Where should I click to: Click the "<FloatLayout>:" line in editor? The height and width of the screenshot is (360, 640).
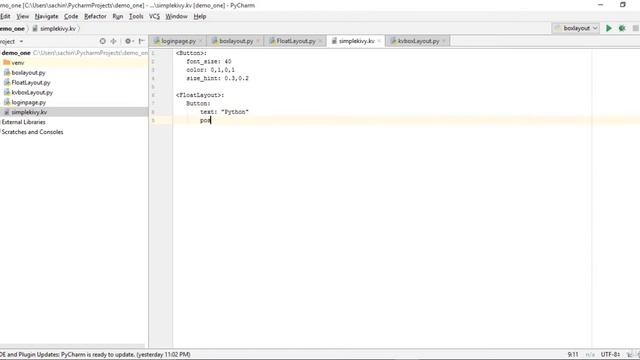[200, 95]
